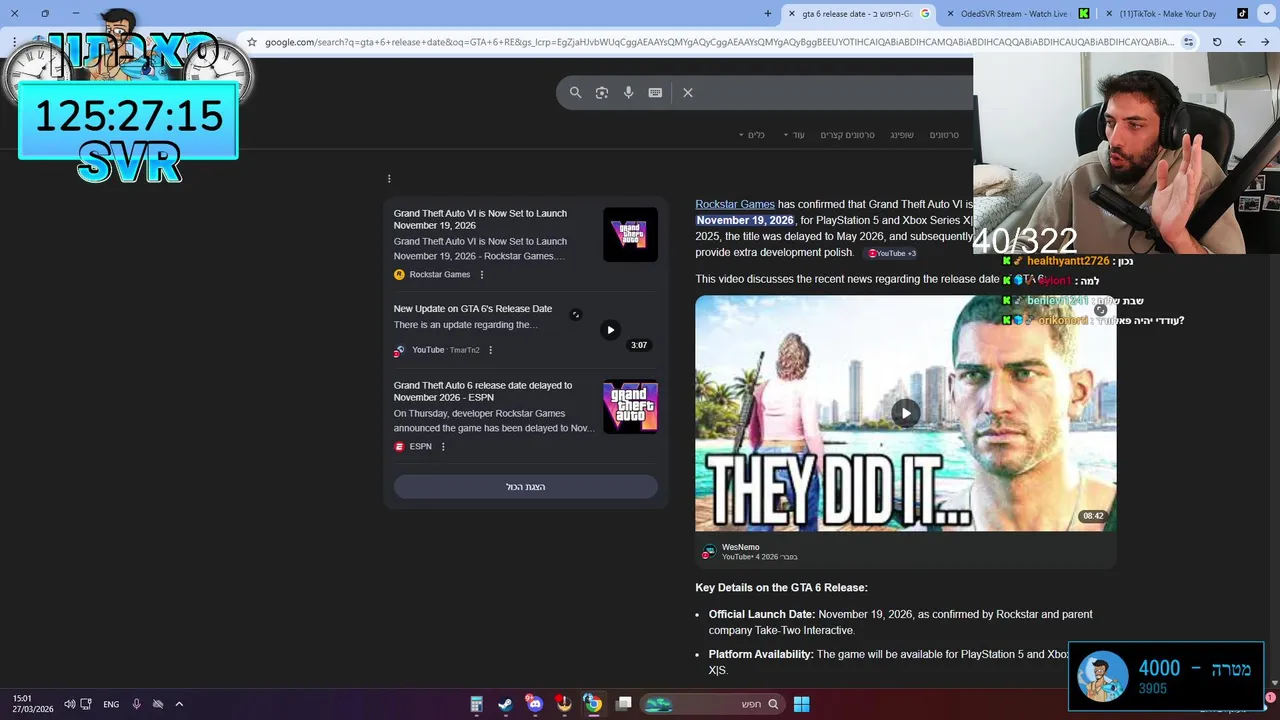Open the GTA VI logo thumbnail in Rockstar result

pyautogui.click(x=630, y=235)
